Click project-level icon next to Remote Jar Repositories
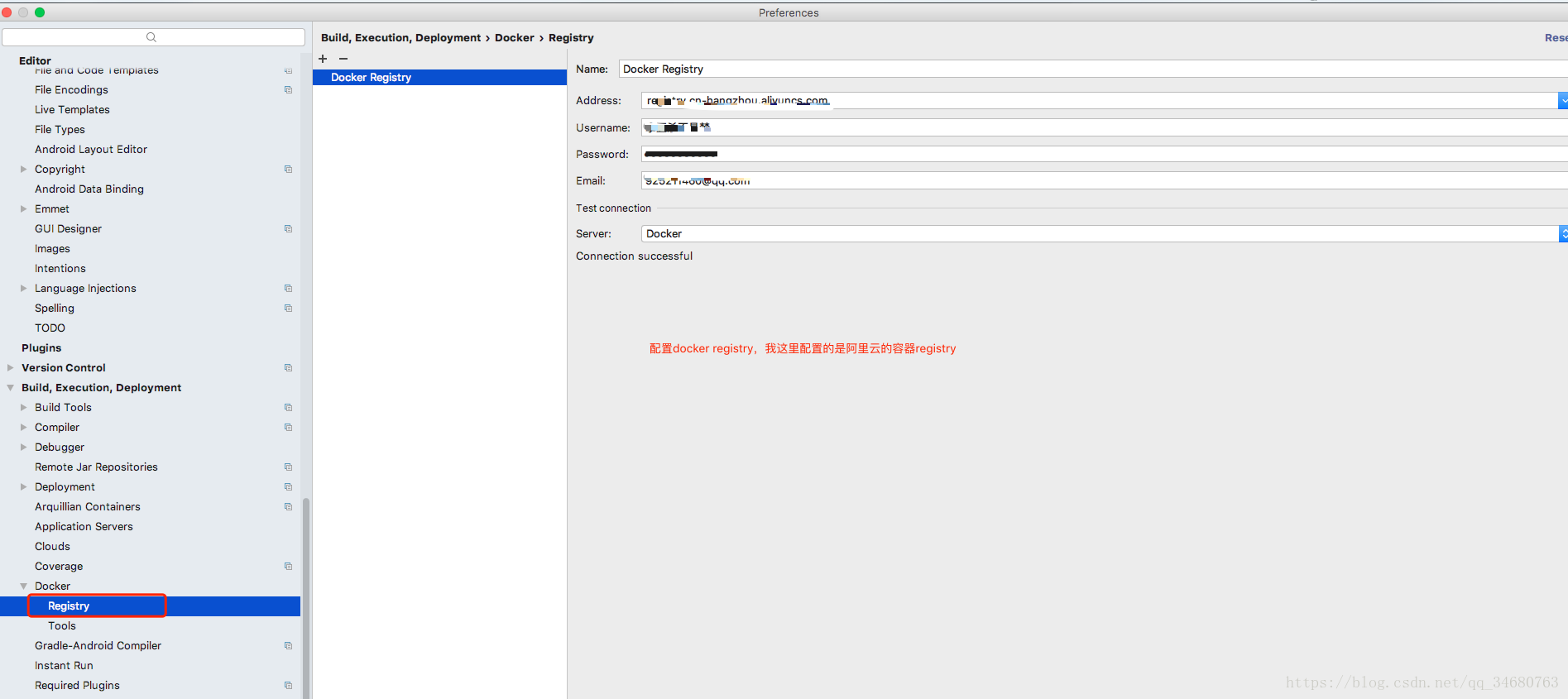Viewport: 1568px width, 699px height. click(x=288, y=467)
